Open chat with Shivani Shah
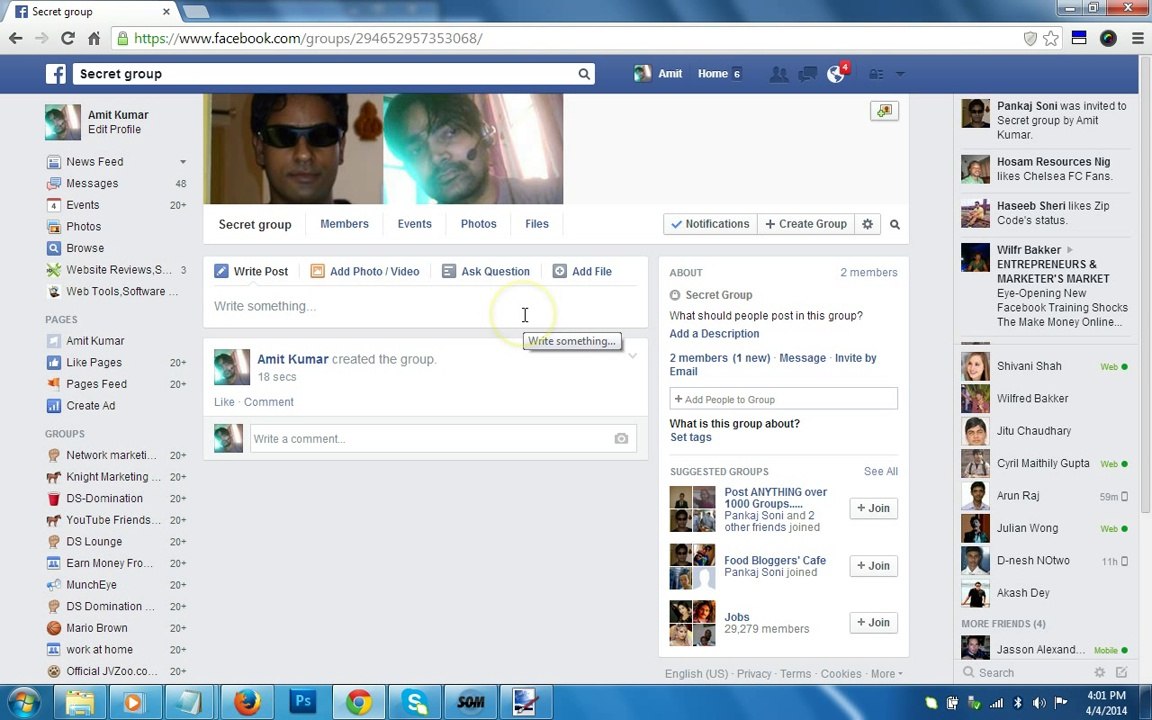1152x720 pixels. (x=1045, y=366)
